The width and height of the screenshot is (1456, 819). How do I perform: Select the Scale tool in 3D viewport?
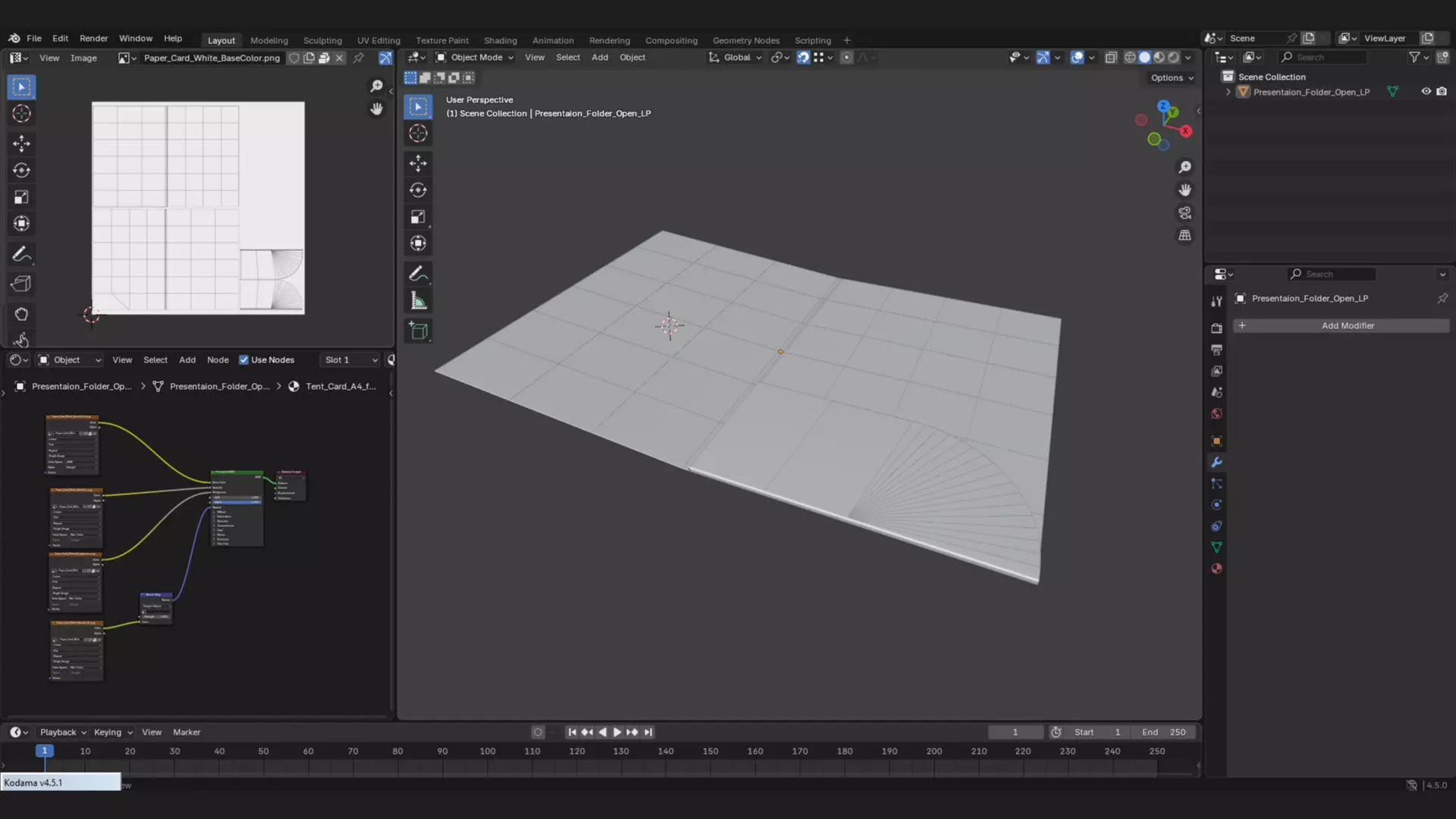(x=418, y=217)
